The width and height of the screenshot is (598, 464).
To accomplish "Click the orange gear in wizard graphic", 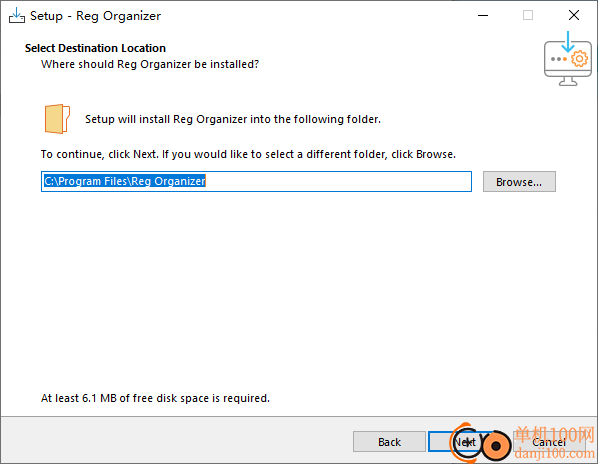I will point(579,59).
